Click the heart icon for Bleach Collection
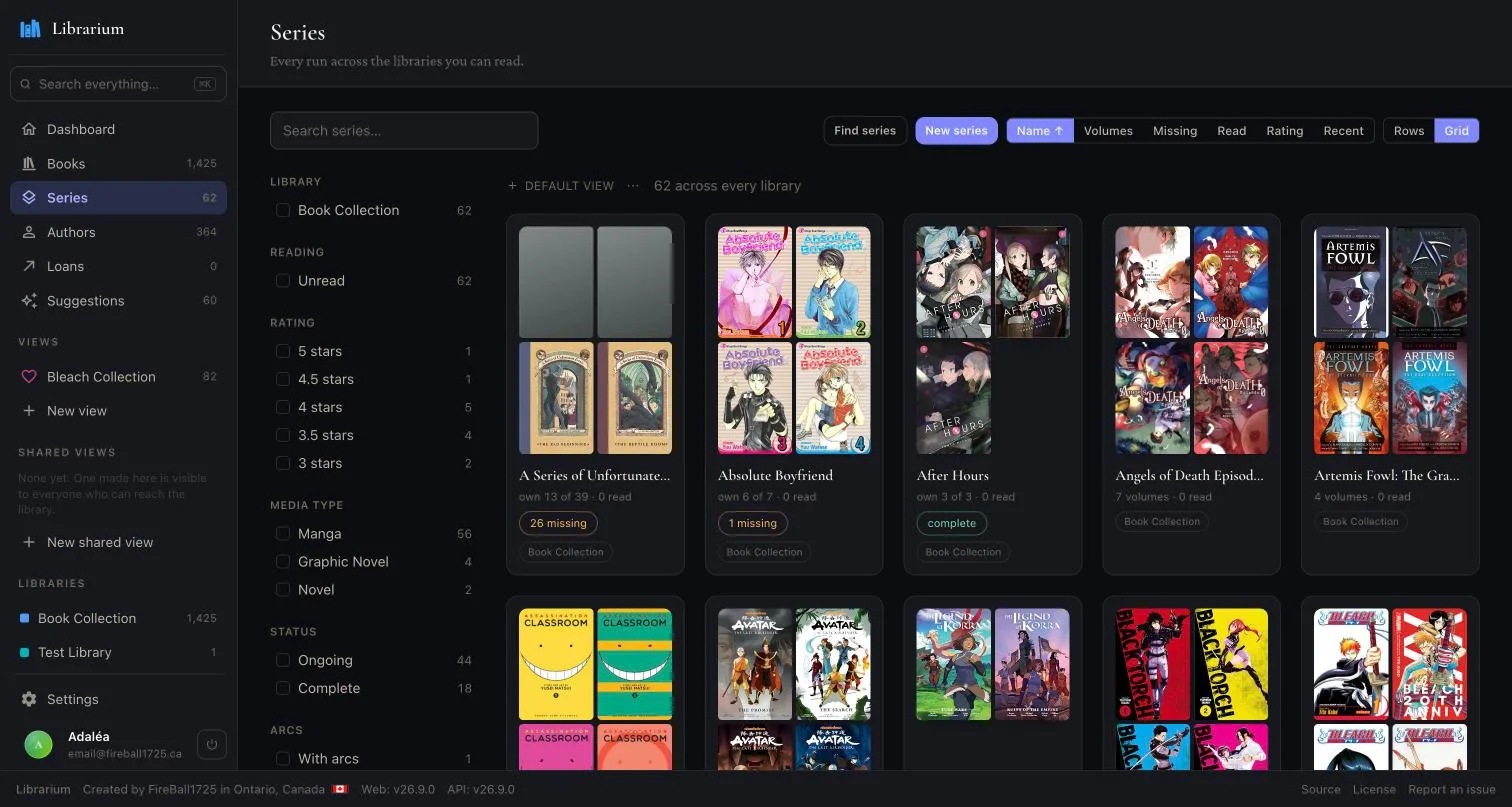Screen dimensions: 1512x807 tap(28, 377)
